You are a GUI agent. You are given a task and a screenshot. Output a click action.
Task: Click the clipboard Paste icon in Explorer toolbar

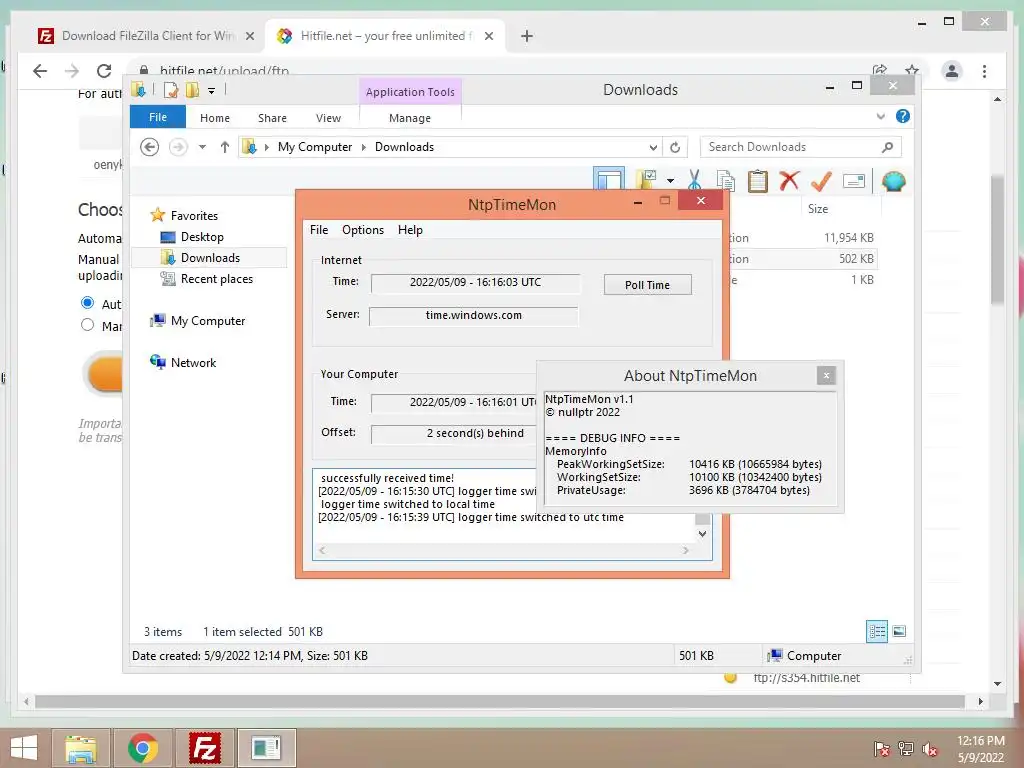pos(758,181)
